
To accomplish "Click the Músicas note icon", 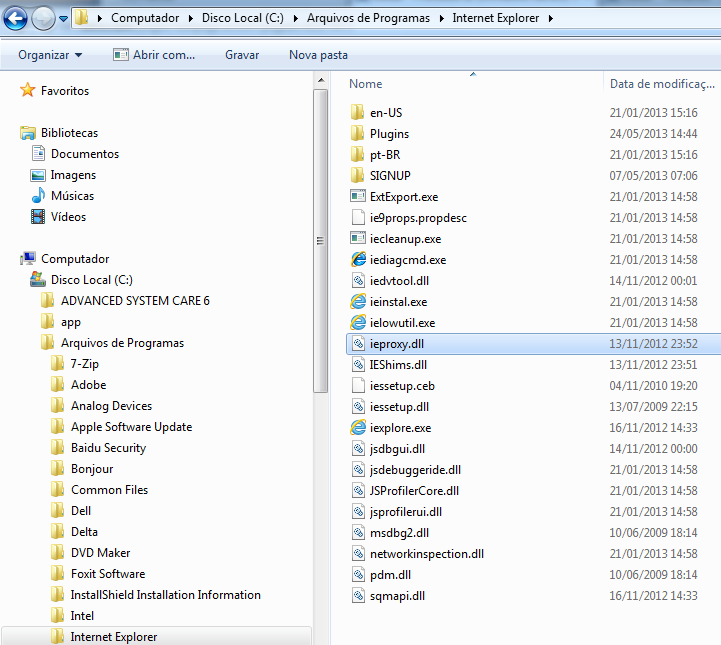I will [x=38, y=195].
